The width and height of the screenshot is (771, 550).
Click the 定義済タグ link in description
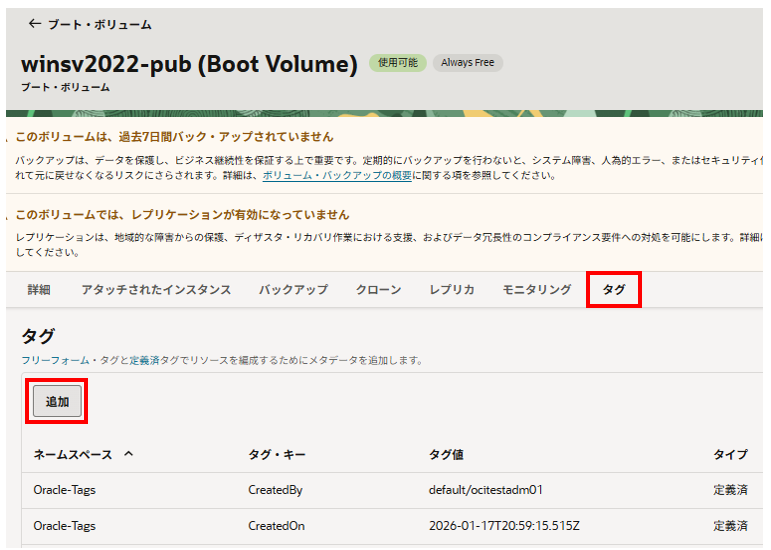[x=143, y=360]
